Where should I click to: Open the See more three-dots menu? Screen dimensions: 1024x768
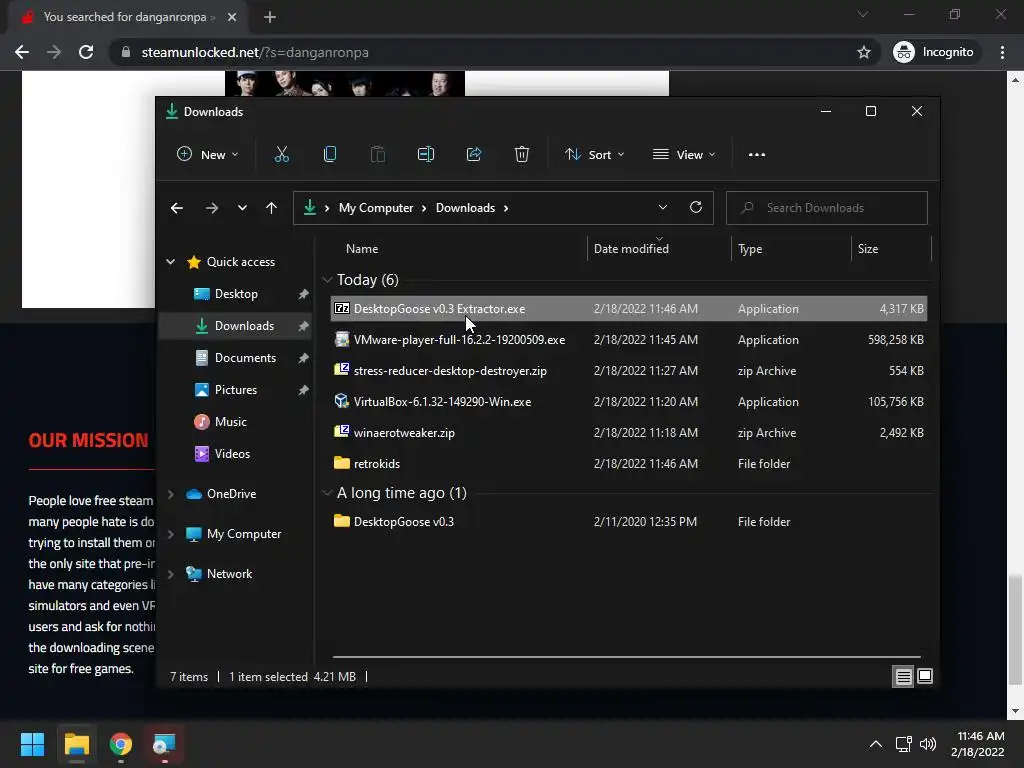757,155
